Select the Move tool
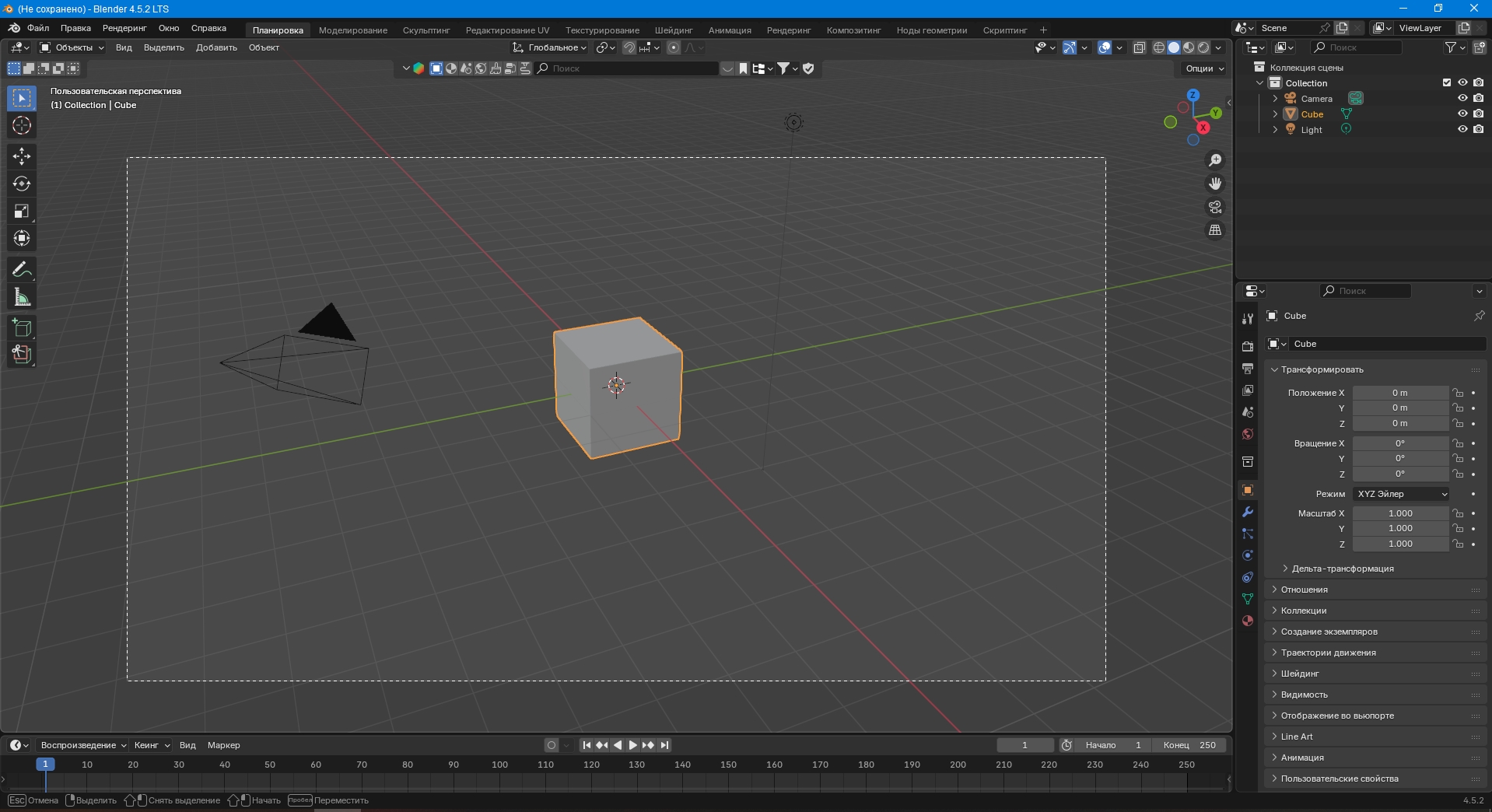Image resolution: width=1492 pixels, height=812 pixels. click(x=22, y=156)
